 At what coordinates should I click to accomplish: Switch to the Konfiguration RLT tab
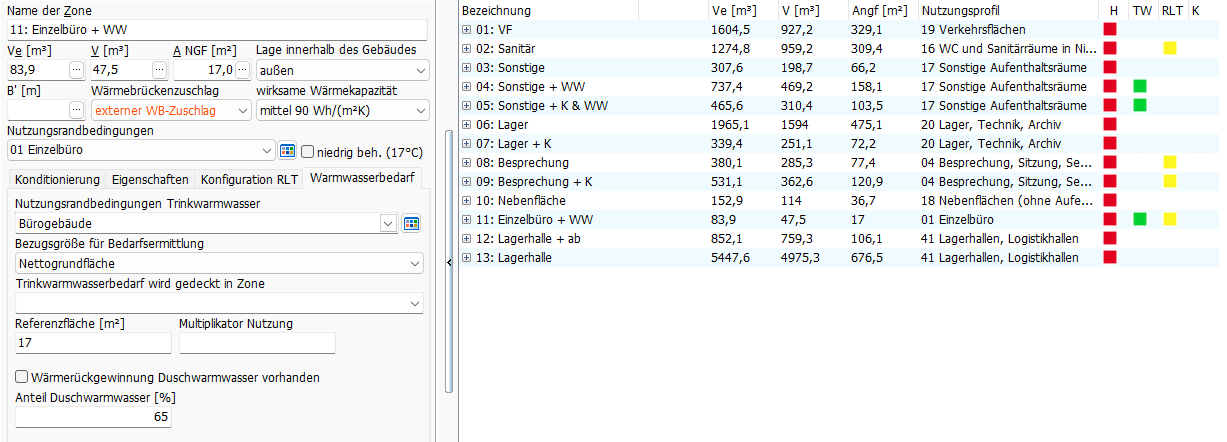[x=249, y=180]
